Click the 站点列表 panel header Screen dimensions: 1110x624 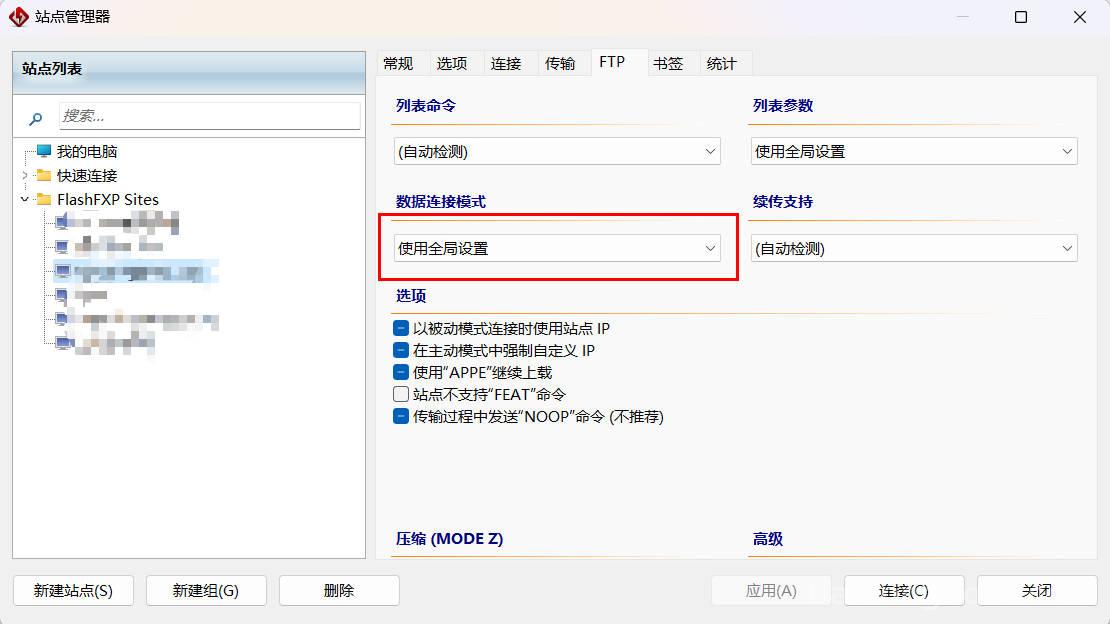coord(189,72)
